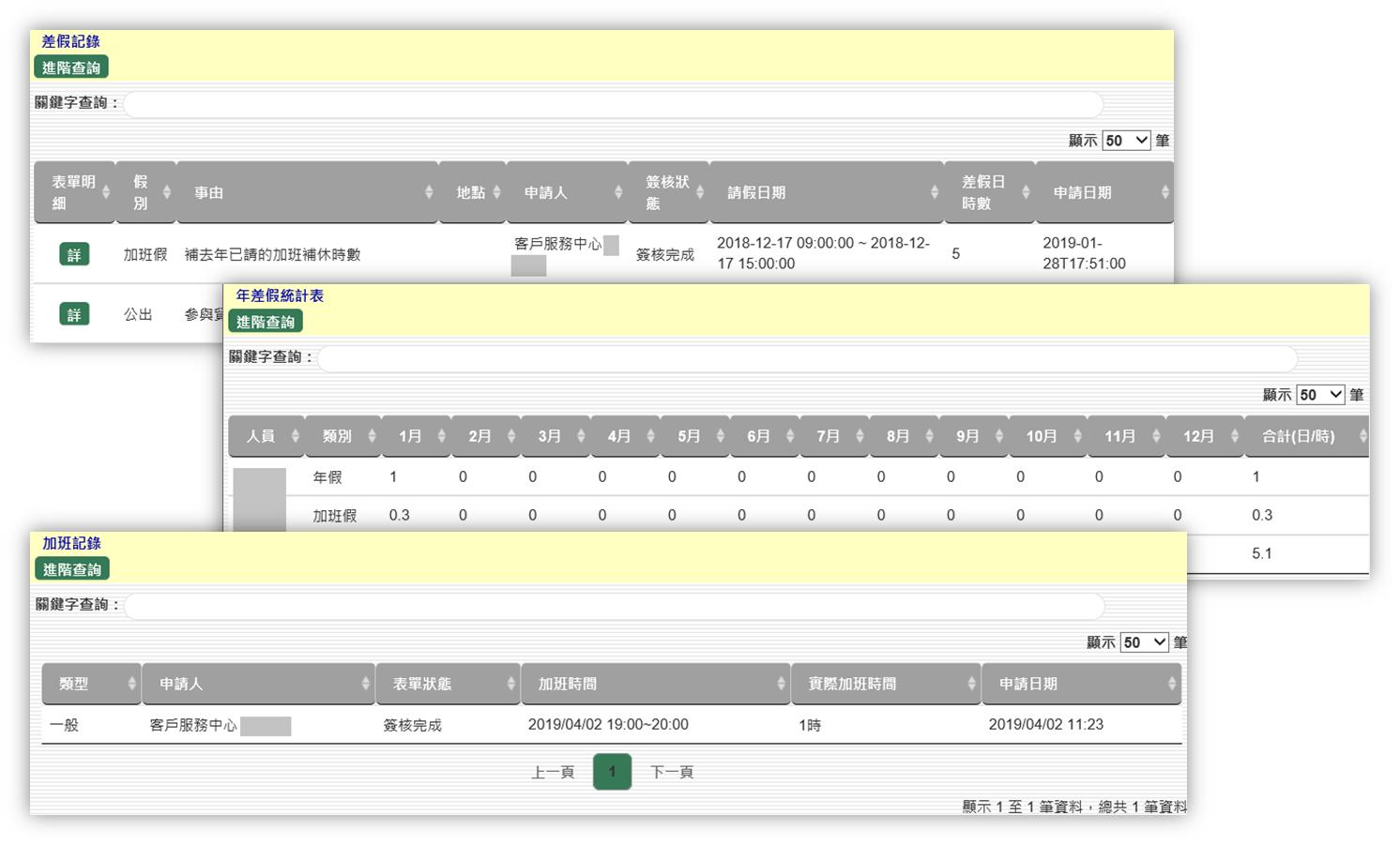Screen dimensions: 1400x845
Task: Click 加班假 category in statistics table
Action: pos(335,516)
